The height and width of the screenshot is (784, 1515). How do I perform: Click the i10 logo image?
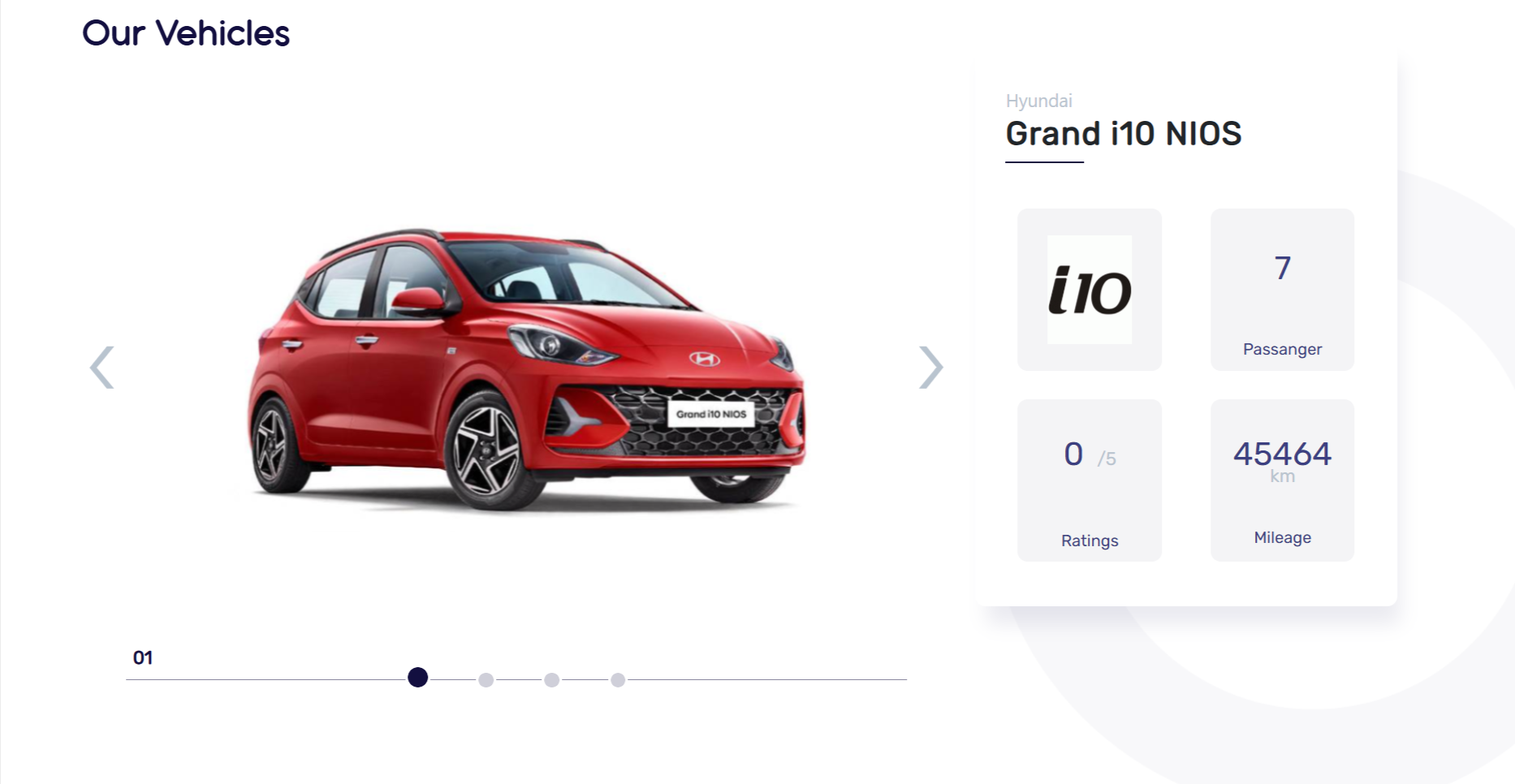point(1089,290)
